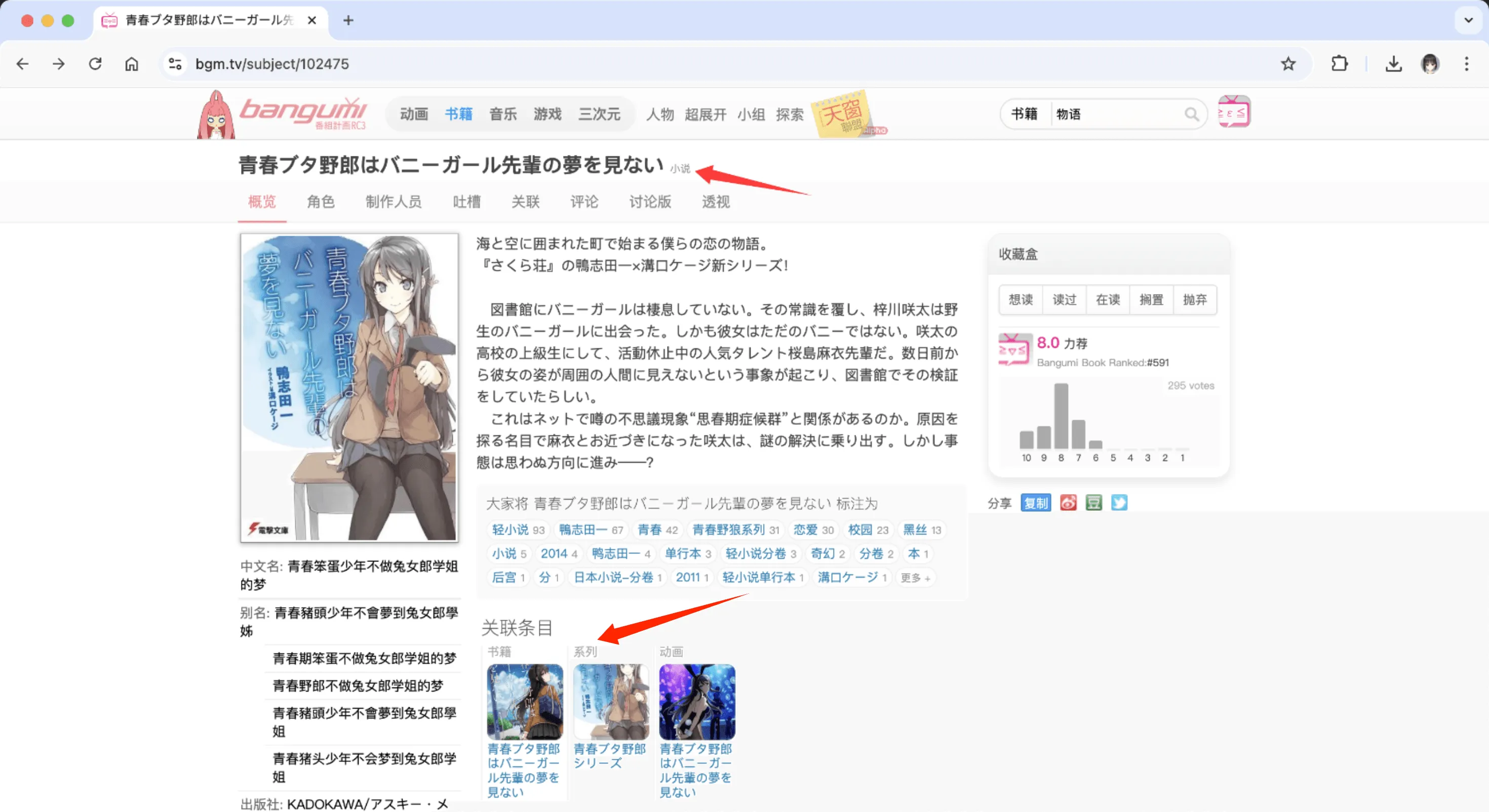1489x812 pixels.
Task: Click the address bar URL
Action: [x=272, y=64]
